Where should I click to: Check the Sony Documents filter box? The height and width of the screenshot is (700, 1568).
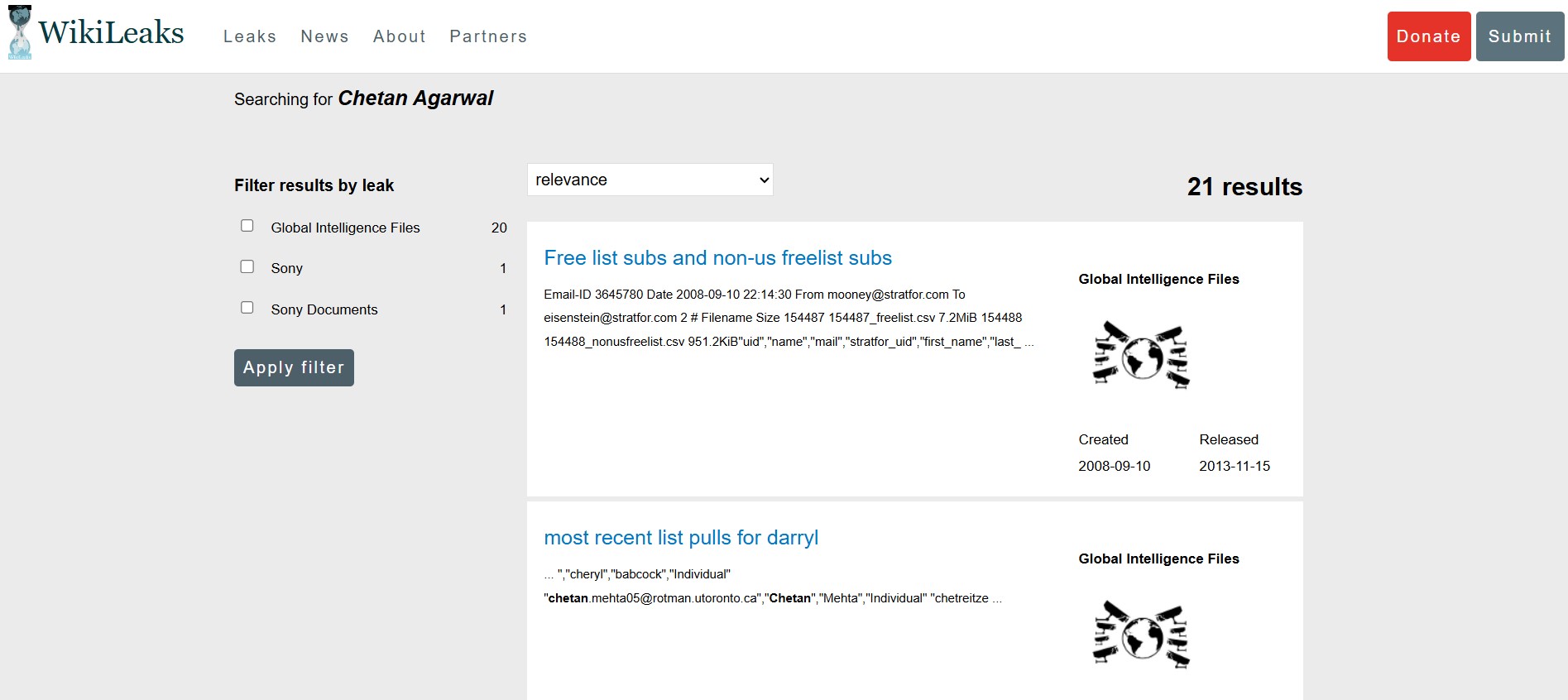pyautogui.click(x=247, y=308)
